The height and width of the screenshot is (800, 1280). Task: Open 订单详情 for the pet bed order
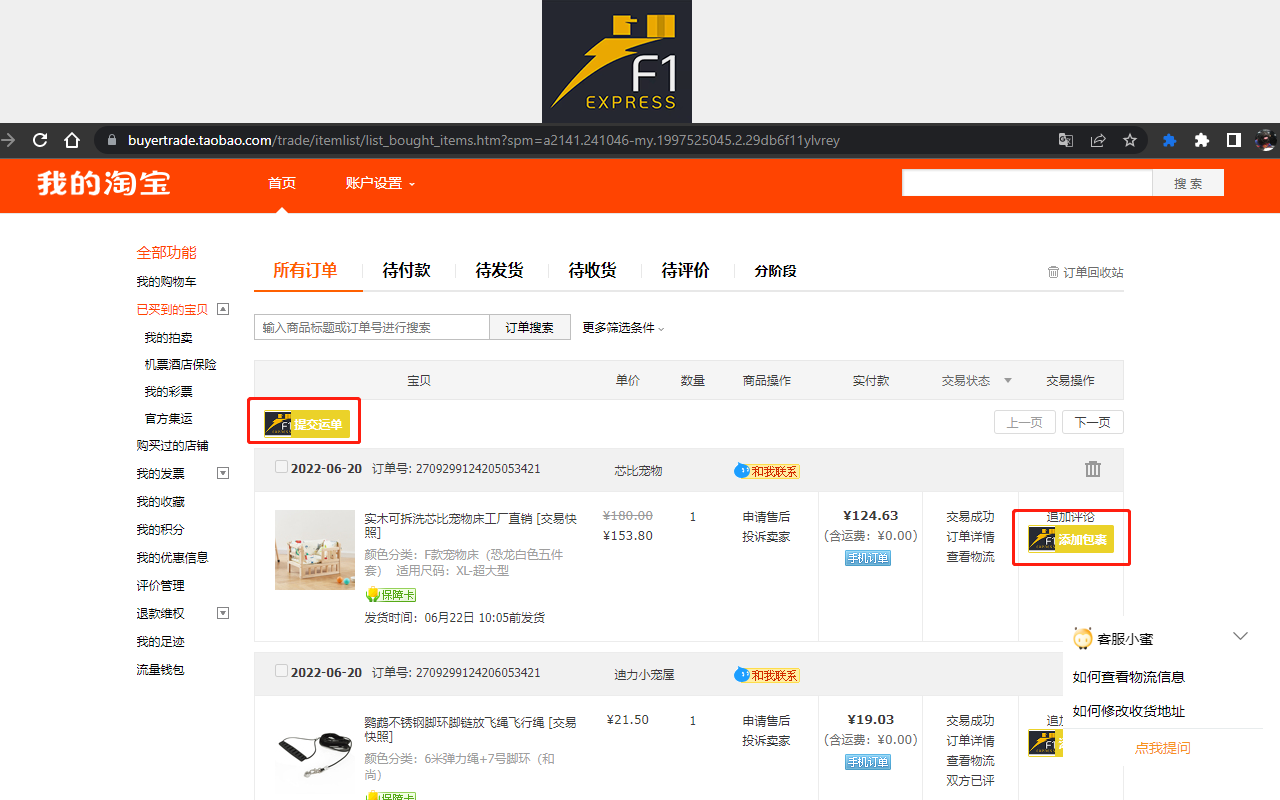pos(971,537)
